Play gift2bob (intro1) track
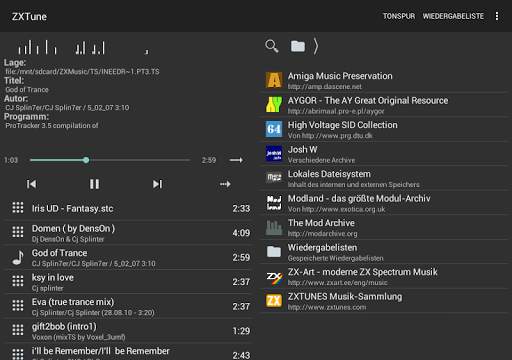Screen dimensions: 512x360 tap(128, 331)
